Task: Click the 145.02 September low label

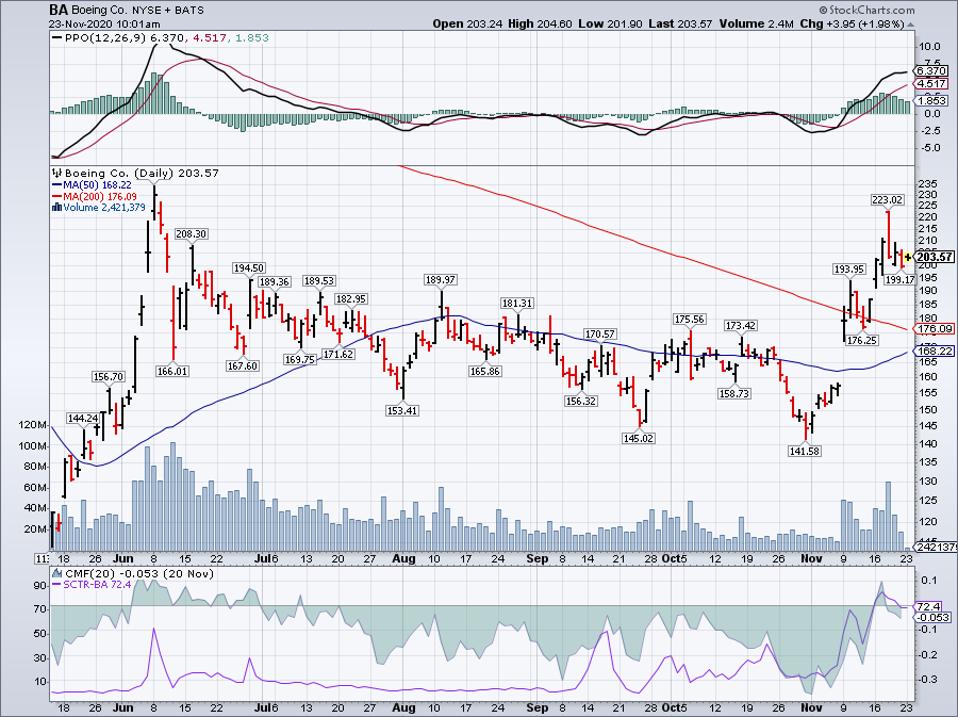Action: click(x=638, y=438)
